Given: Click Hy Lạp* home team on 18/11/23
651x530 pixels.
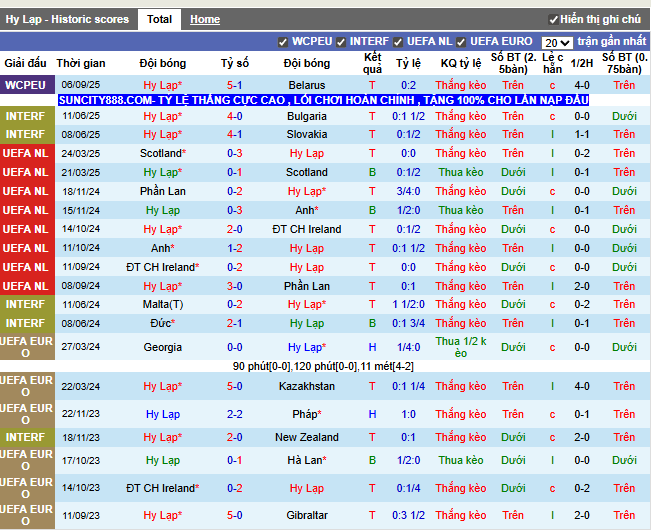Looking at the screenshot, I should 163,437.
